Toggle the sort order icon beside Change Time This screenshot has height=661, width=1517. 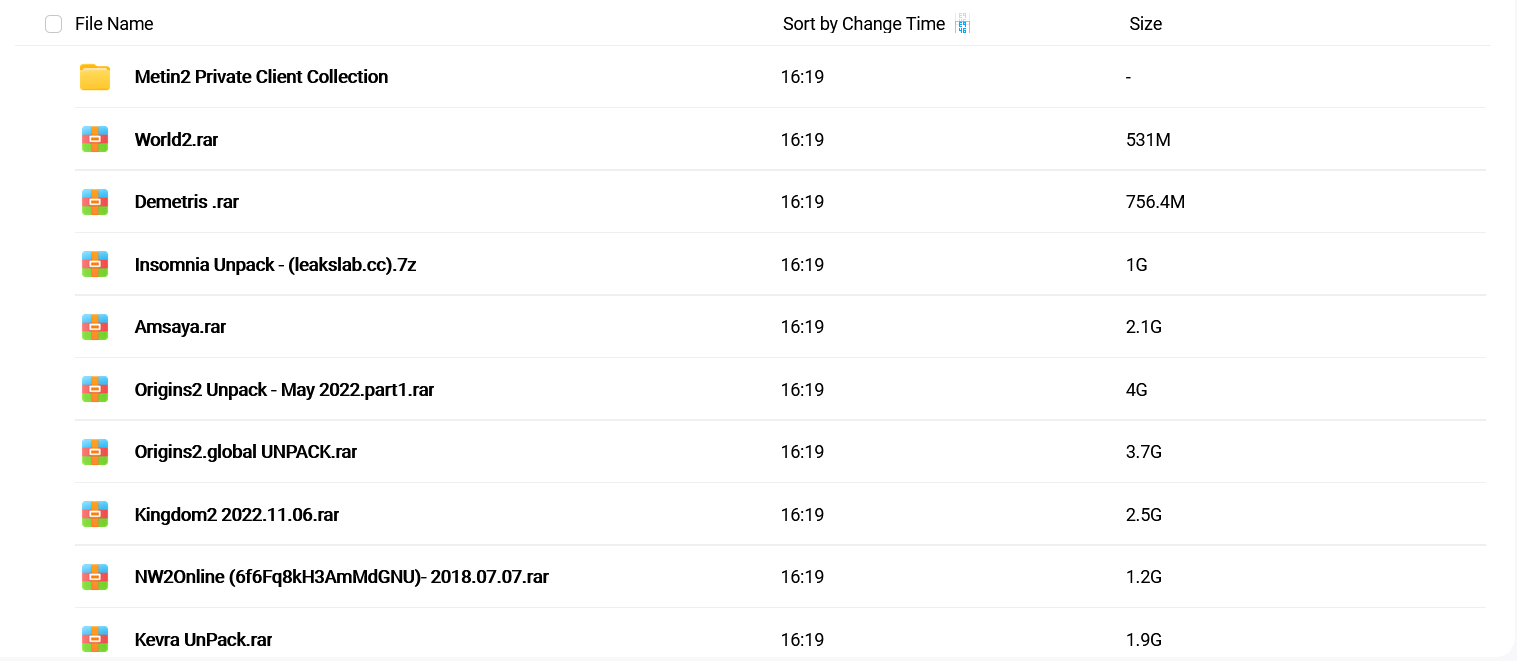point(962,24)
